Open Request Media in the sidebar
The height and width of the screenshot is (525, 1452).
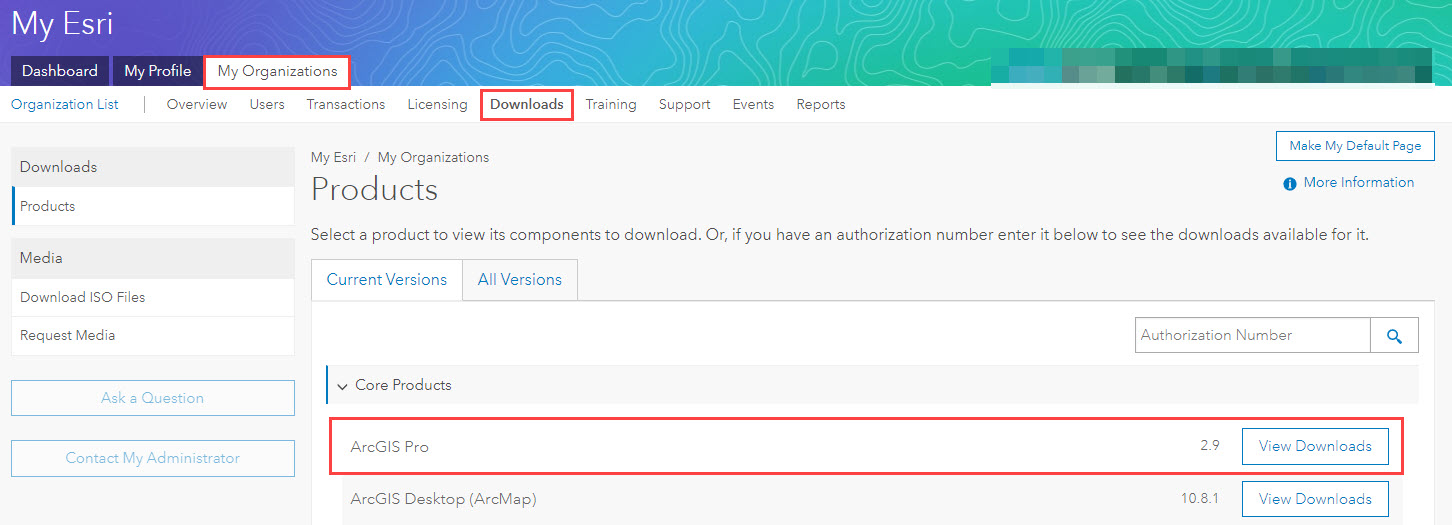(153, 335)
